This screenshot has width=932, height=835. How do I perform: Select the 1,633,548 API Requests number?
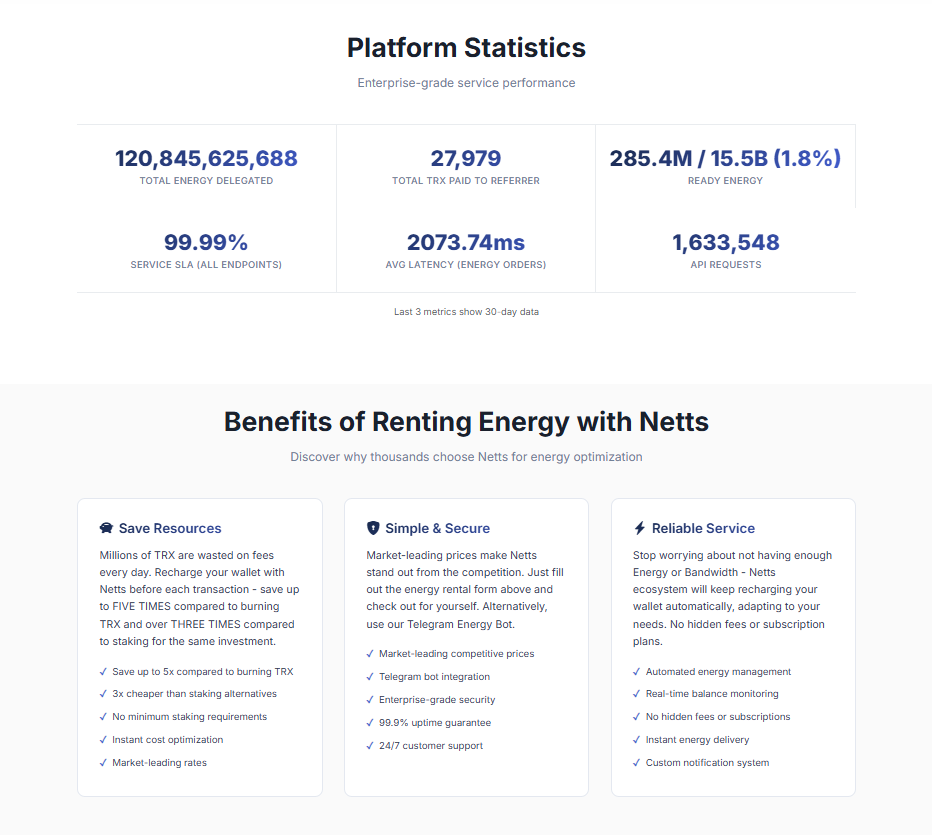pos(725,242)
